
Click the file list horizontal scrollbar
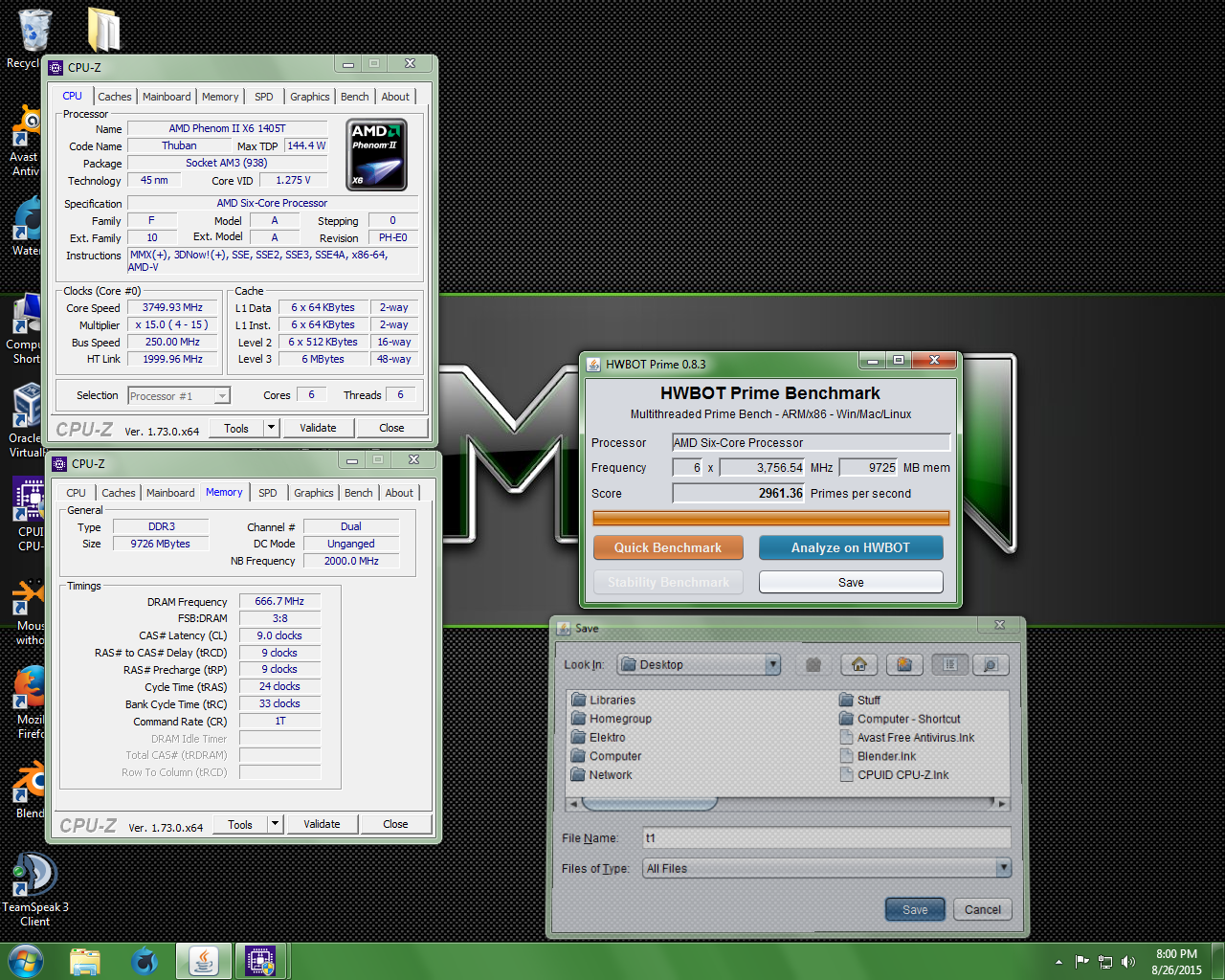tap(788, 803)
